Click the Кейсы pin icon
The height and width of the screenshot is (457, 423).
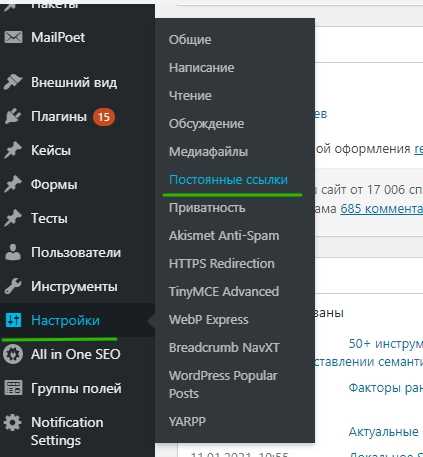point(13,150)
